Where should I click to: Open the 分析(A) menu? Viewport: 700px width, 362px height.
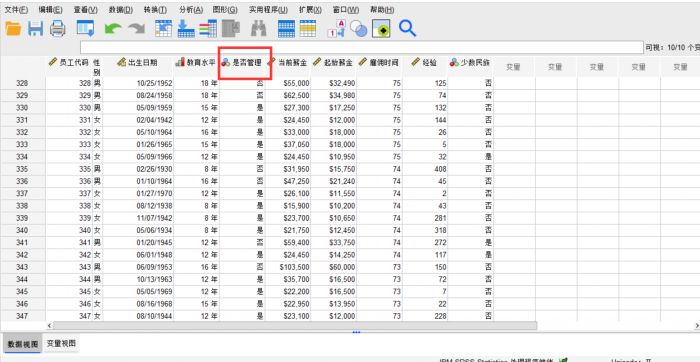tap(191, 9)
